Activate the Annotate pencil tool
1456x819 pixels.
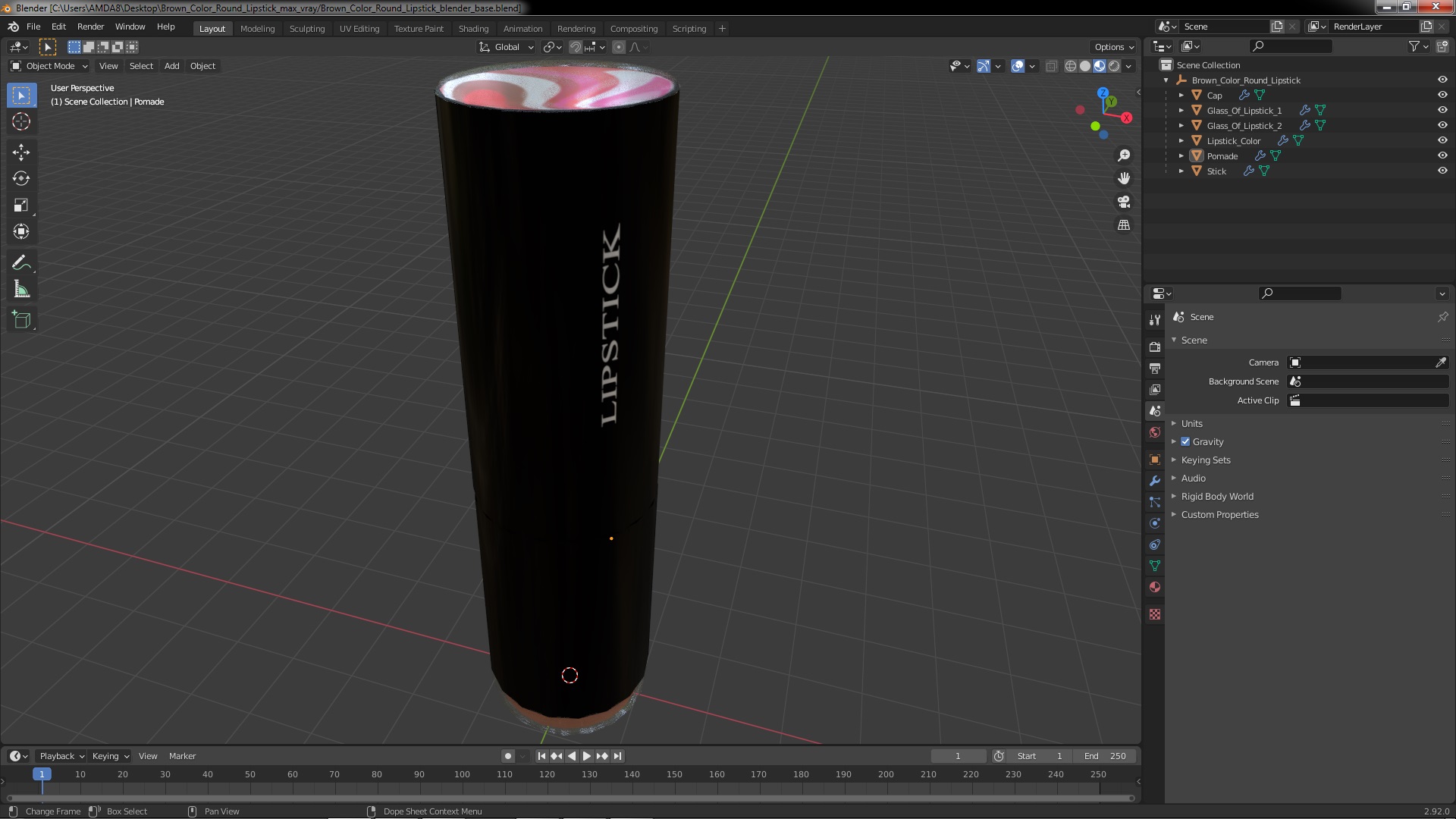[x=21, y=263]
